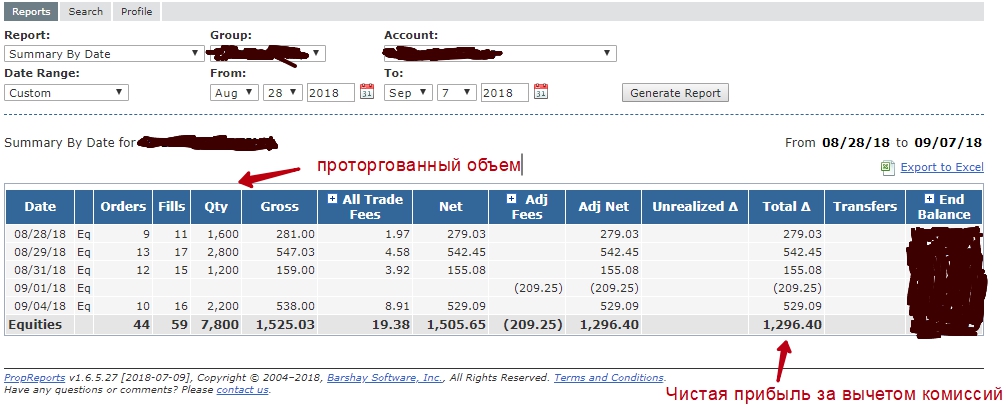
Task: Open the PropReports footer link
Action: tap(35, 378)
